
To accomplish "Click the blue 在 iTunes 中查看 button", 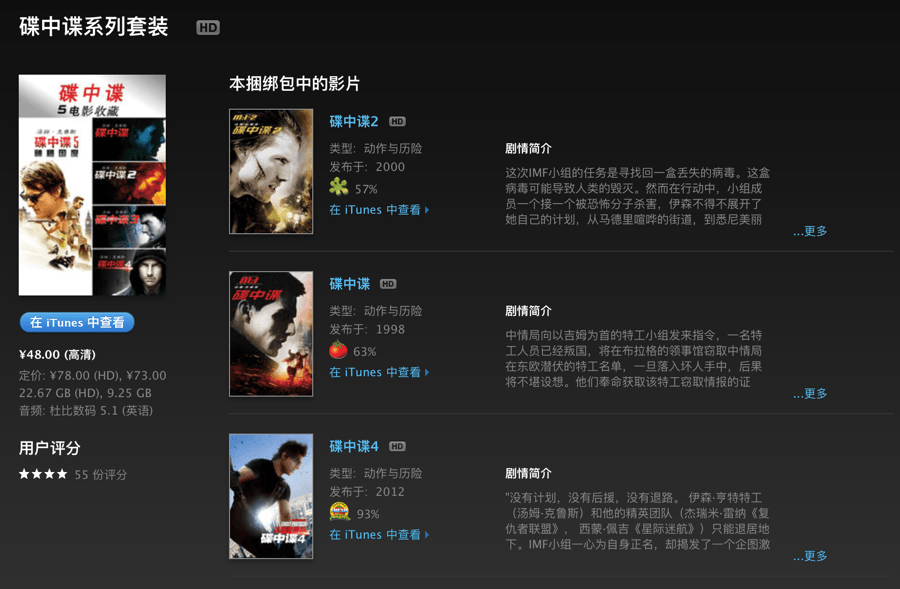I will tap(77, 323).
